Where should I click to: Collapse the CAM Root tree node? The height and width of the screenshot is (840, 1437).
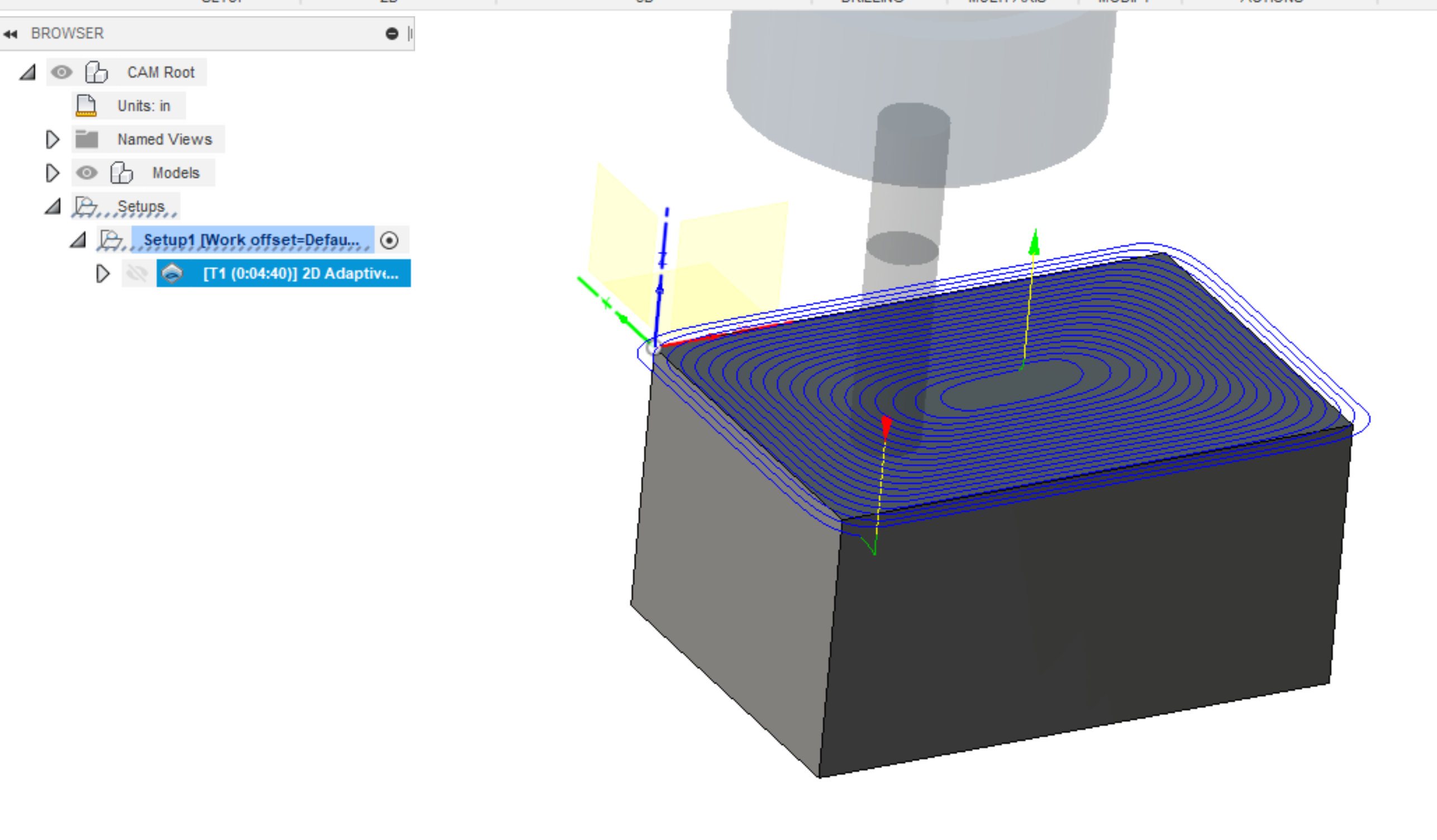[x=27, y=73]
